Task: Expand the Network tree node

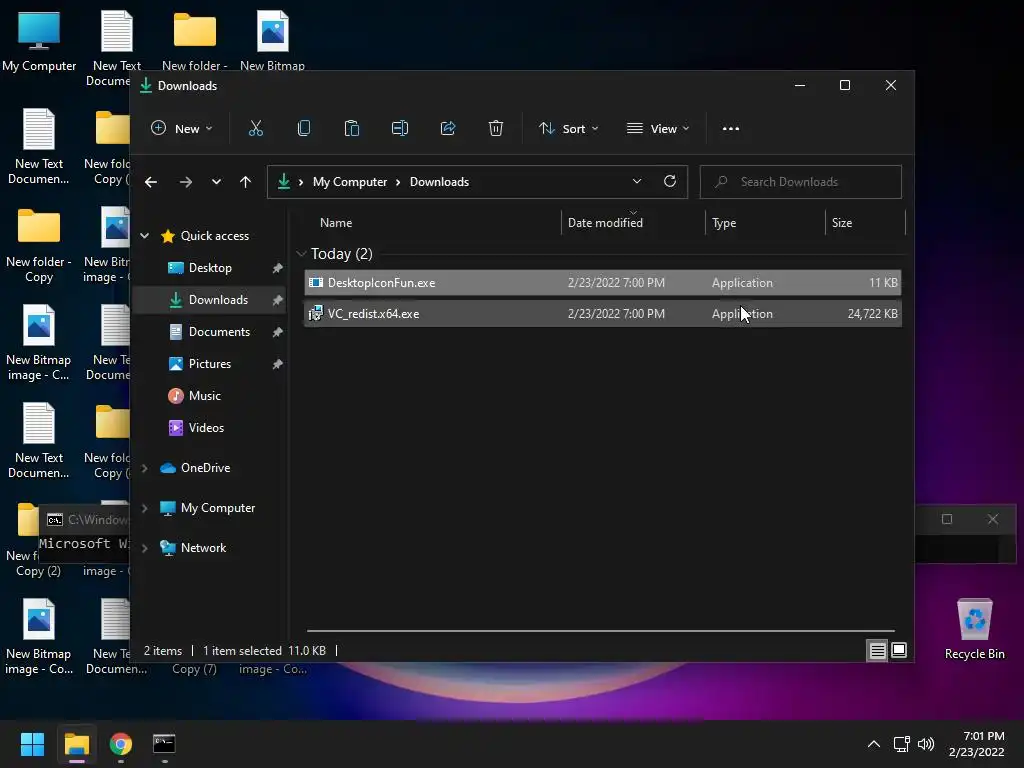Action: pos(144,548)
